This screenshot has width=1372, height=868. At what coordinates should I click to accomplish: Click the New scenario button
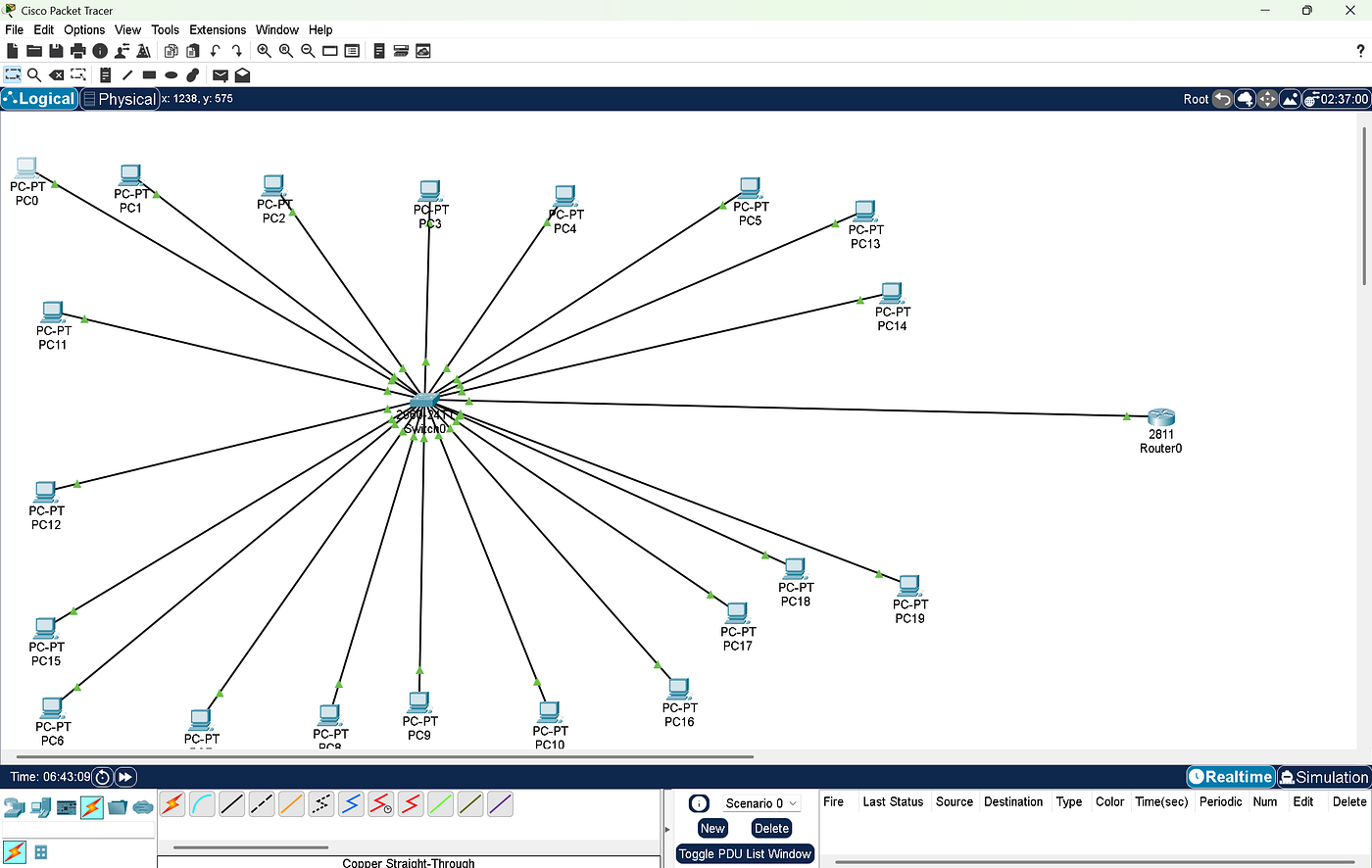[712, 828]
